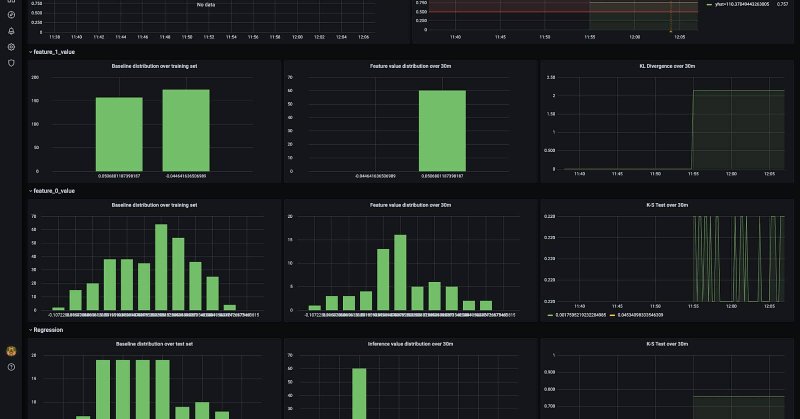Open feature_1 Feature value distribution over 30m title
Viewport: 800px width, 419px height.
pyautogui.click(x=410, y=66)
